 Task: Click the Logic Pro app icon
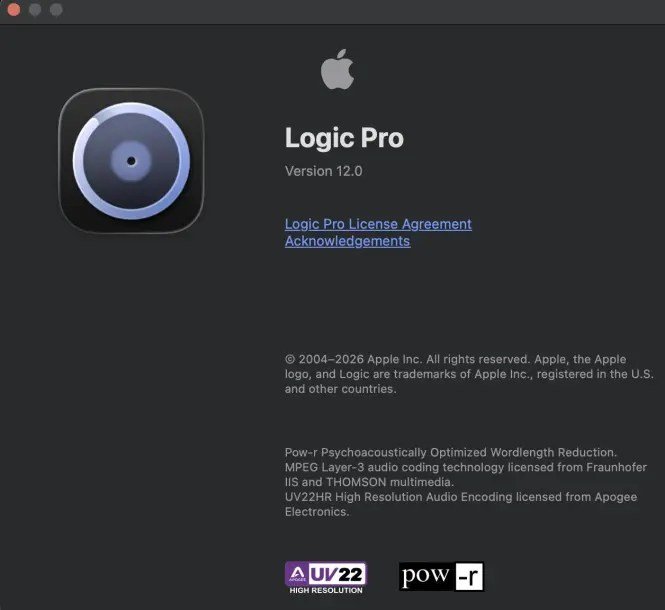tap(131, 161)
